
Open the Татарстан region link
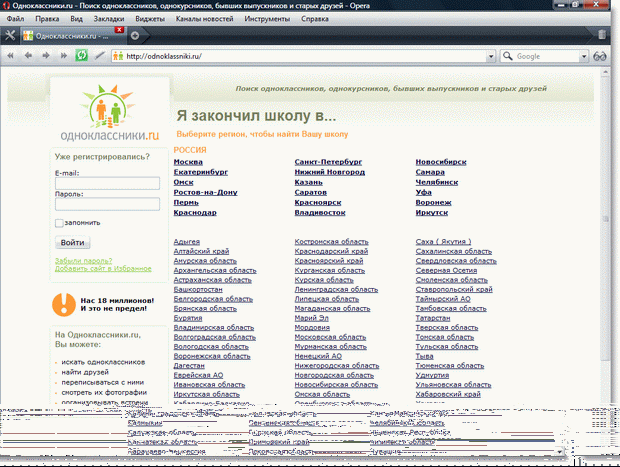click(x=433, y=318)
